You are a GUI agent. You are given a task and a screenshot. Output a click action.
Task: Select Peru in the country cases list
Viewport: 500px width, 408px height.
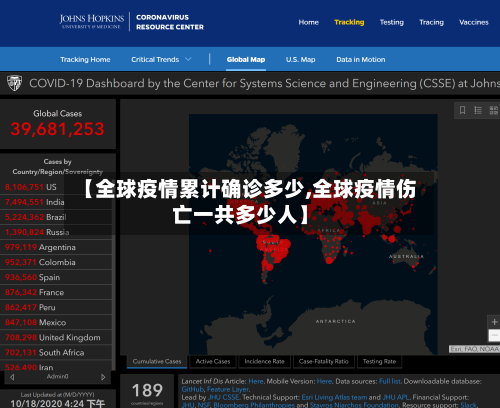[56, 307]
